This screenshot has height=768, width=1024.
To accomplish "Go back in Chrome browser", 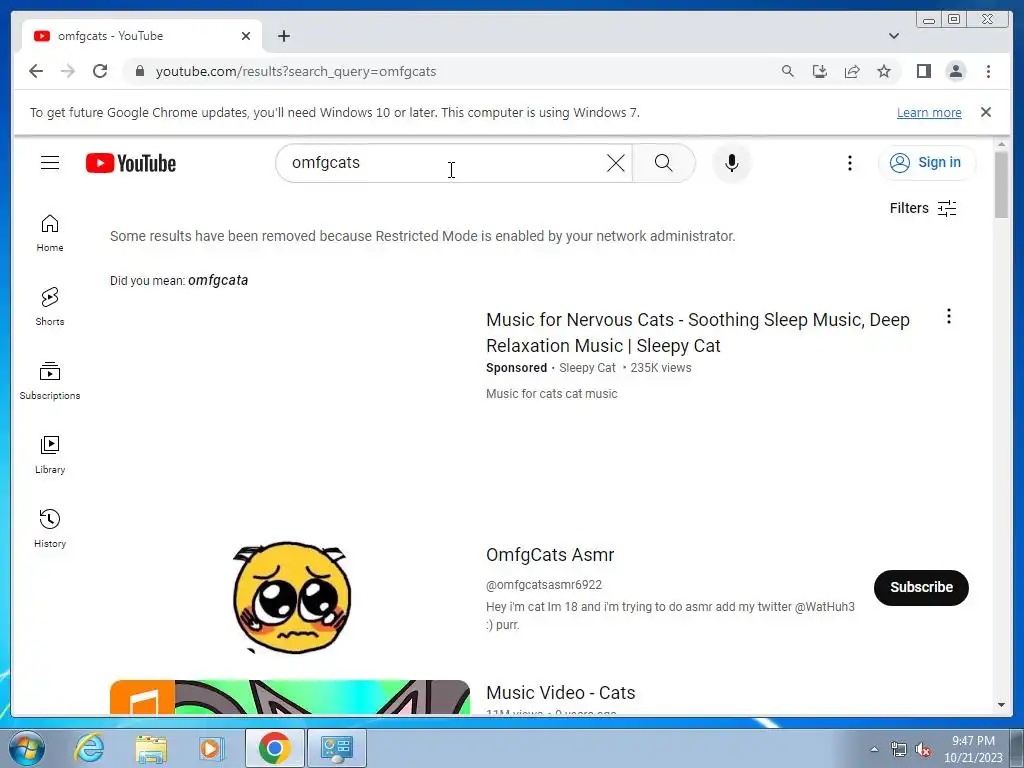I will point(36,71).
